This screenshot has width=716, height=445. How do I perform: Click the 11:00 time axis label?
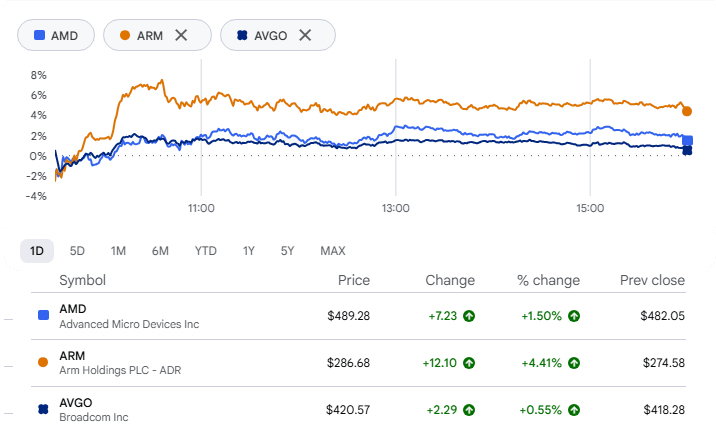tap(201, 209)
